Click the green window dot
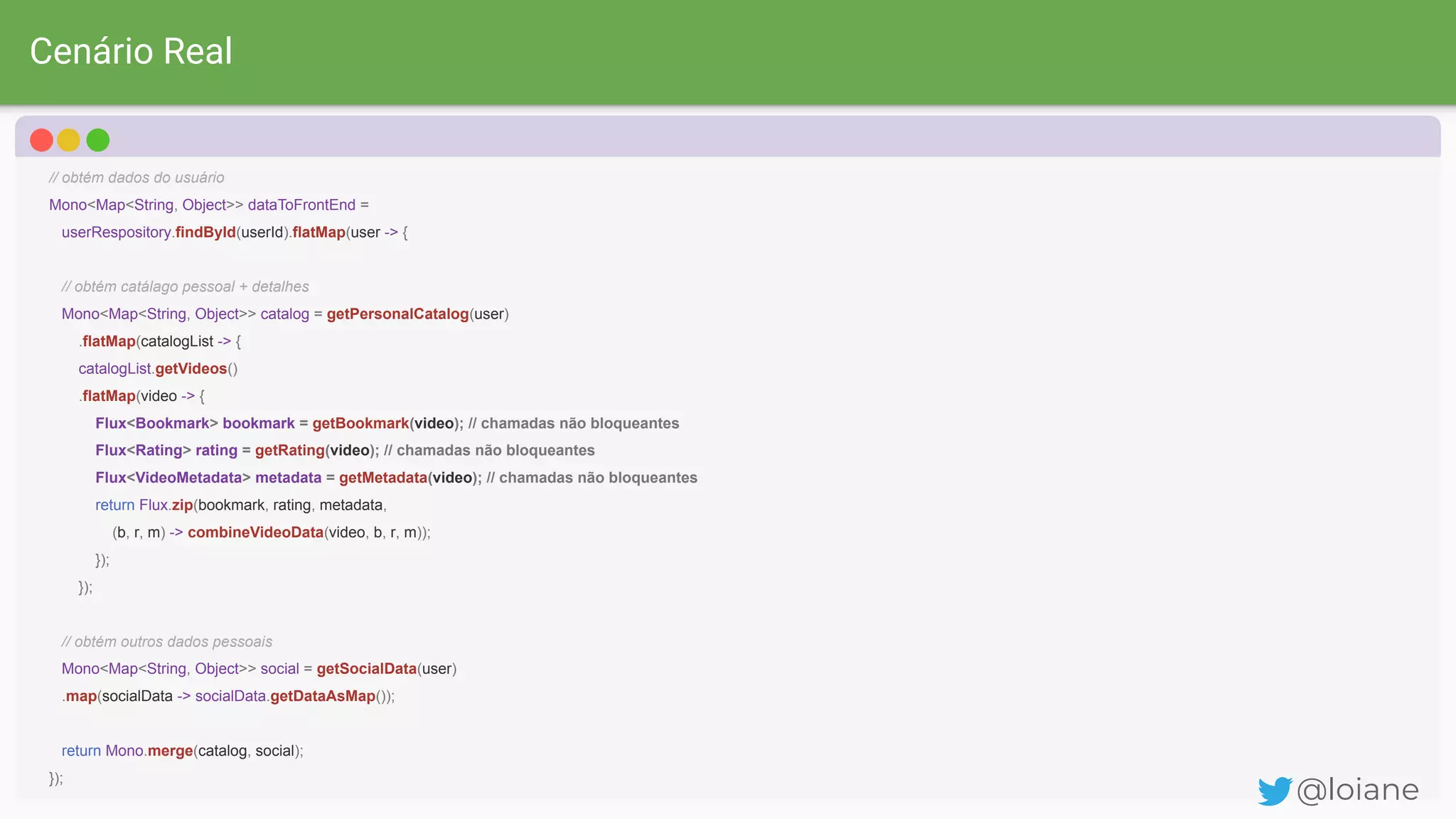 98,140
